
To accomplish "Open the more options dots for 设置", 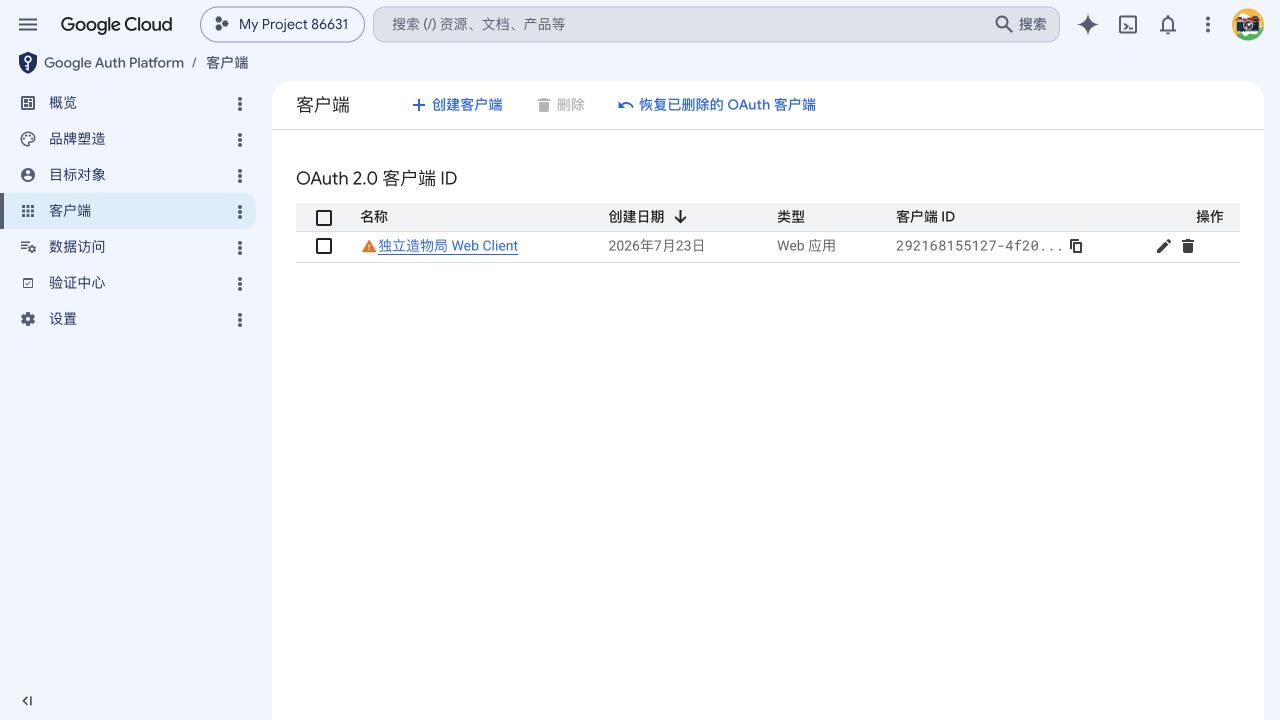I will pos(240,320).
